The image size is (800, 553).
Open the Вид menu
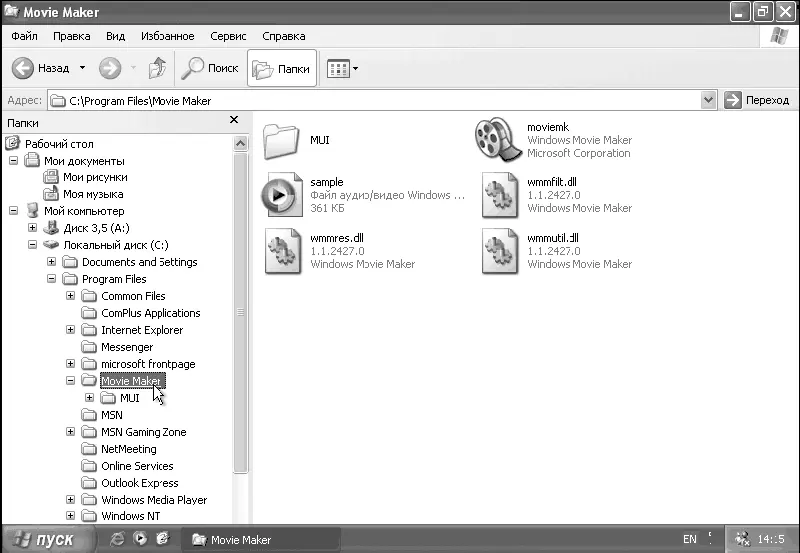(115, 36)
